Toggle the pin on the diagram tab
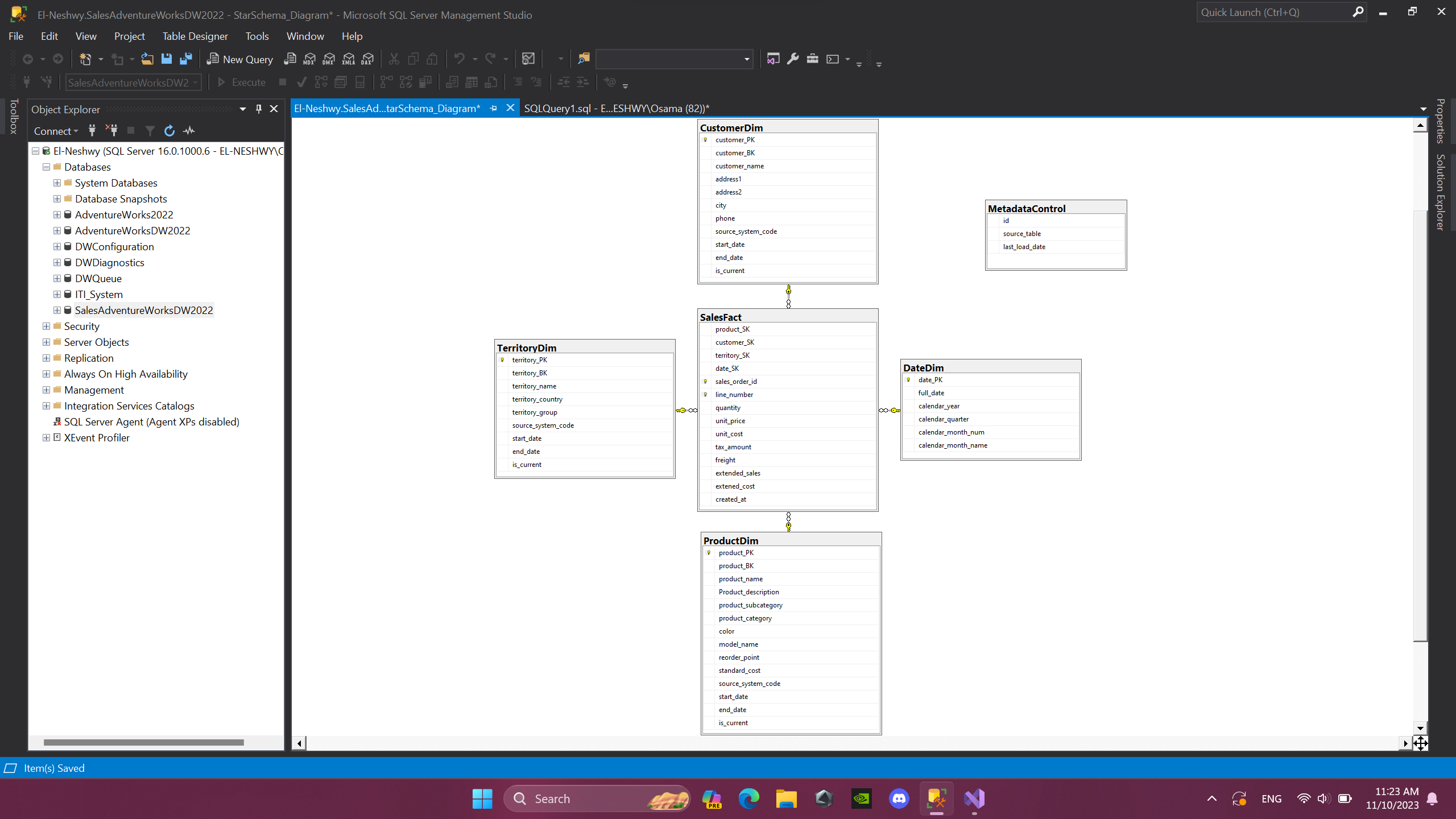The image size is (1456, 819). (x=493, y=107)
